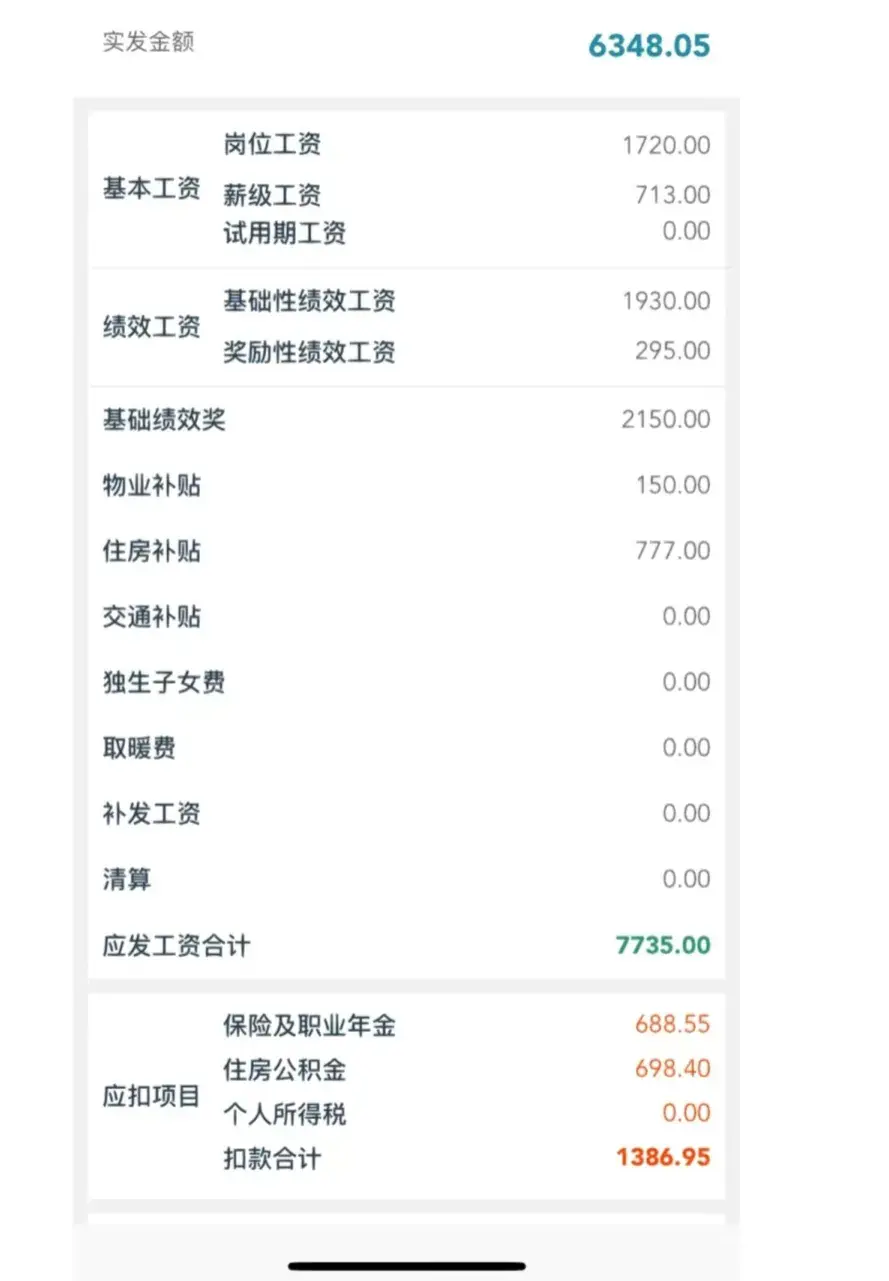
Task: Tap the 应发工资合计 total 7735.00
Action: 664,945
